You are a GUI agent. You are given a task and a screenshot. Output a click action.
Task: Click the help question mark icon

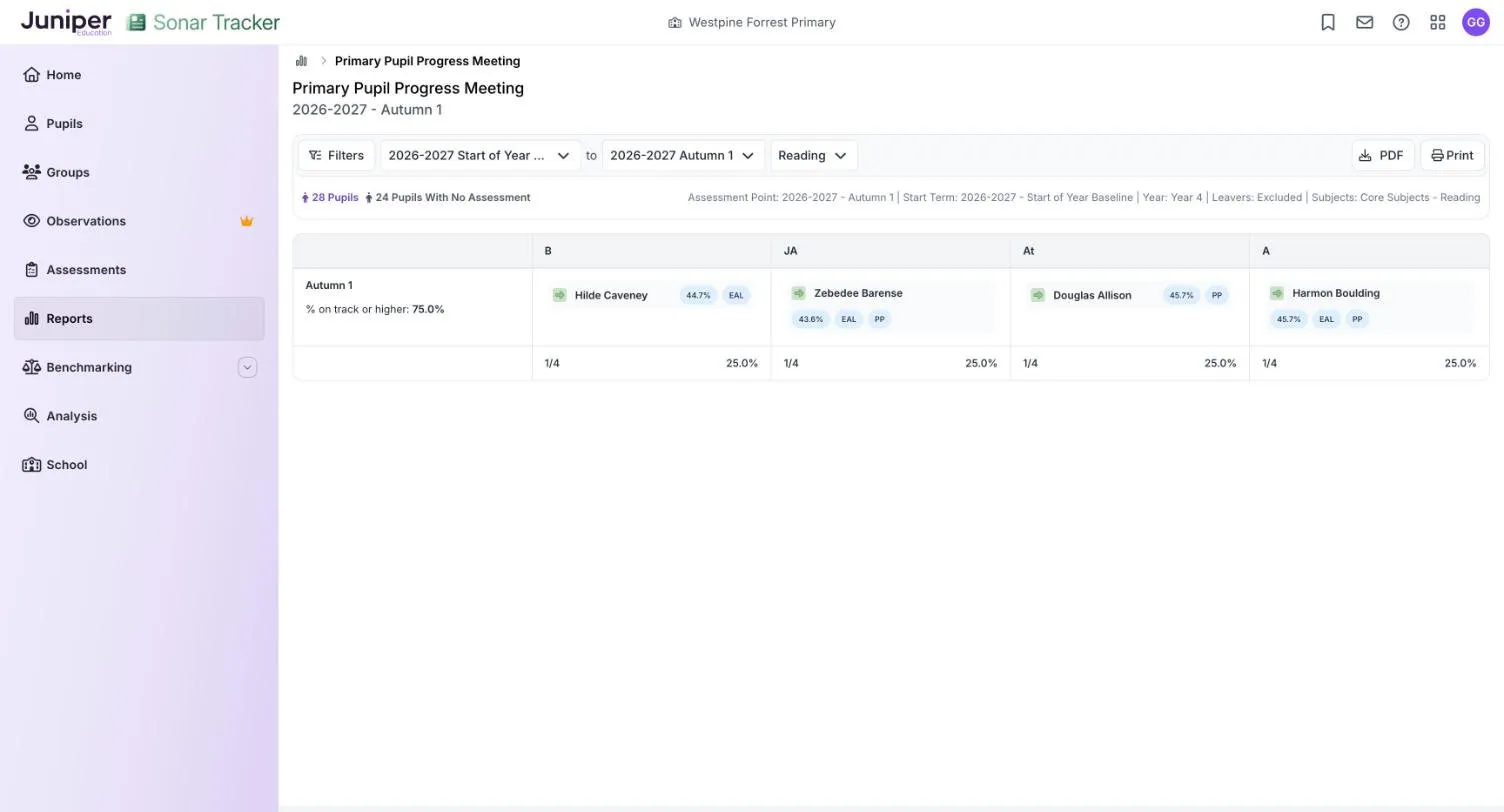(1401, 22)
